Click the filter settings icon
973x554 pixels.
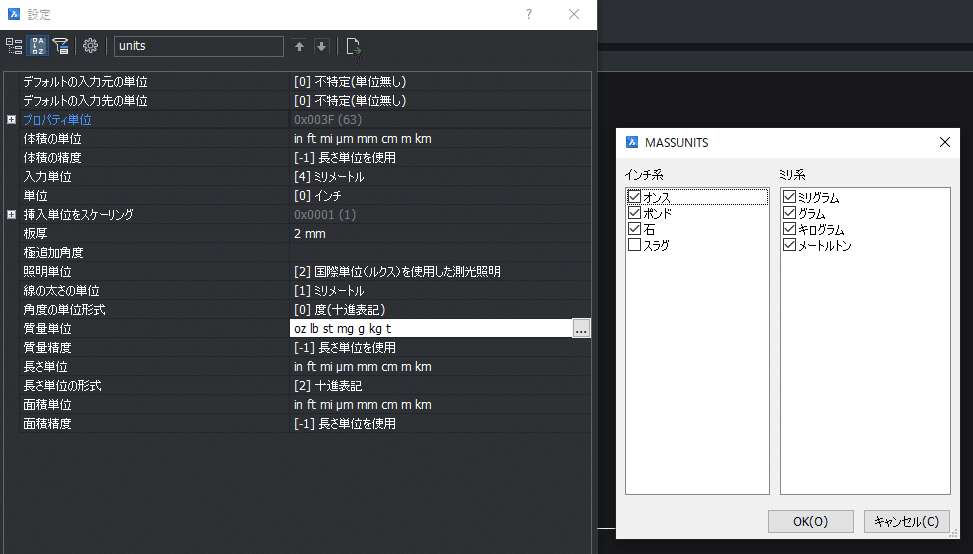(60, 46)
